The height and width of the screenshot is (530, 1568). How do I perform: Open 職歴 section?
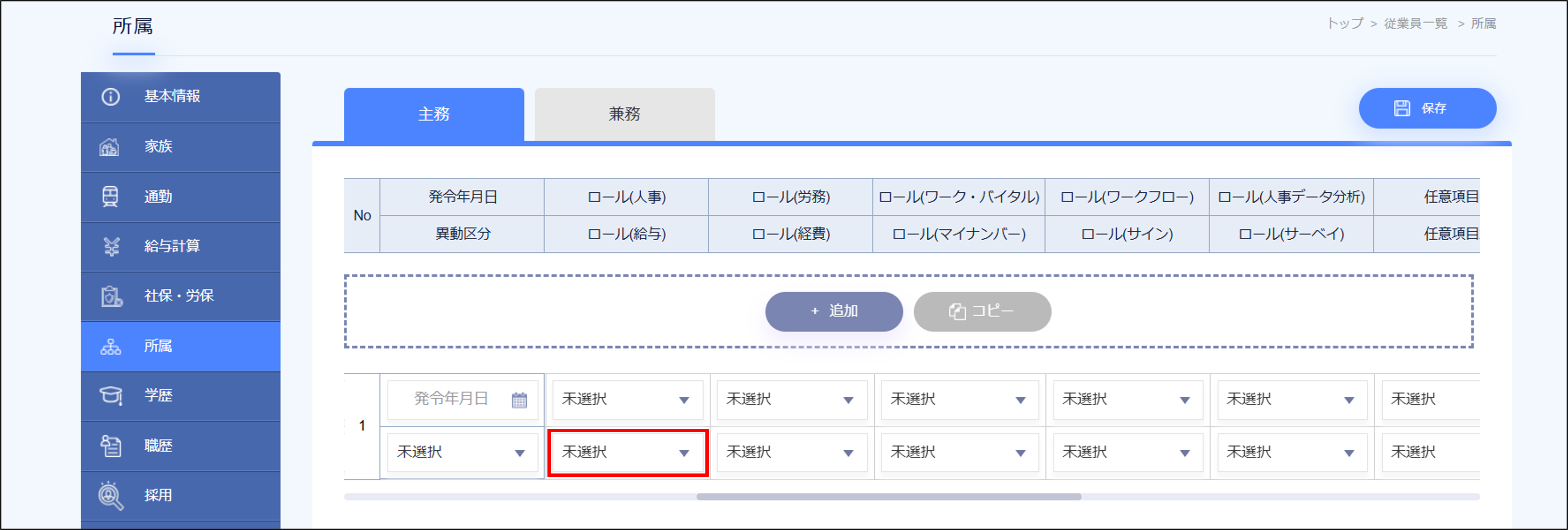(x=181, y=446)
